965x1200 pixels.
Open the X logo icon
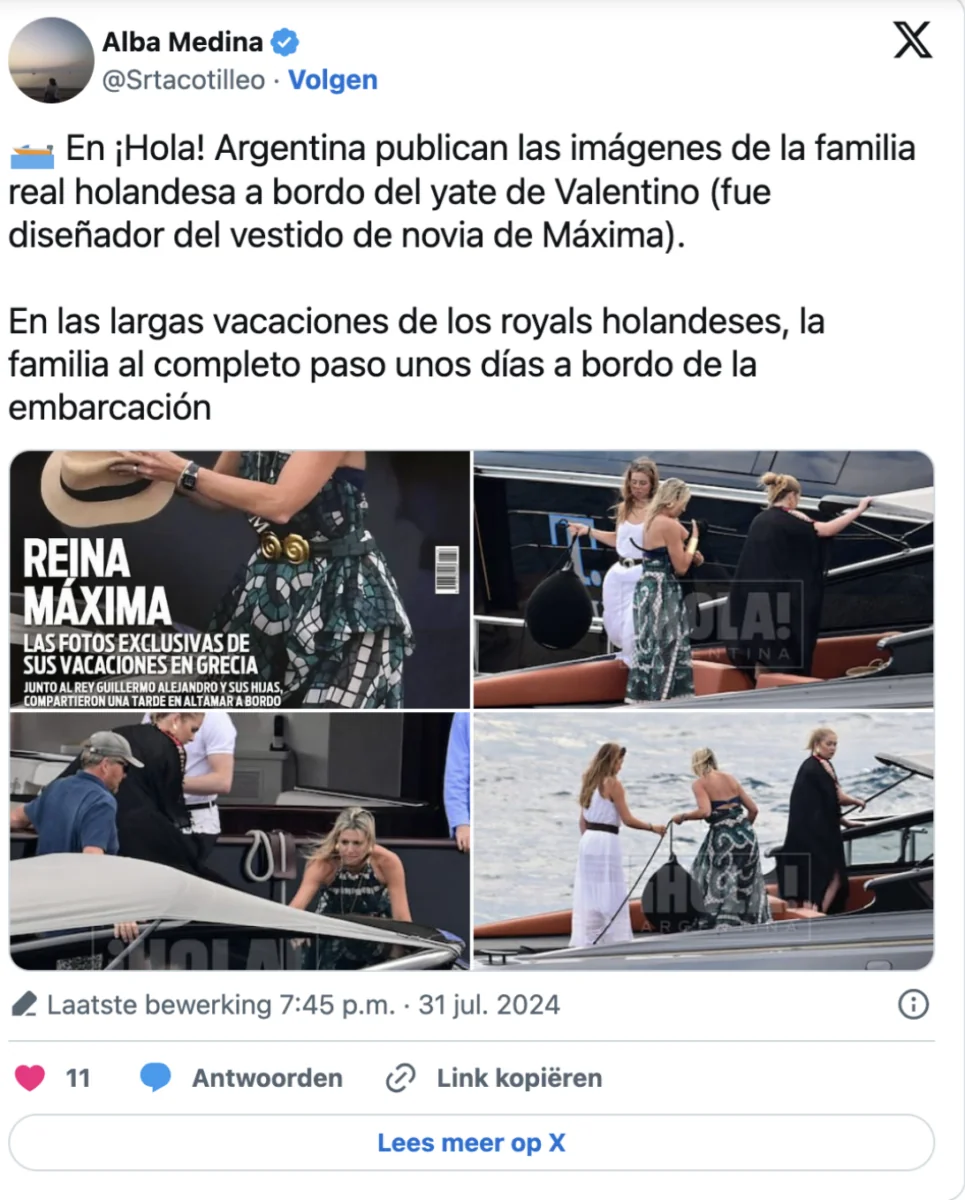[x=911, y=40]
